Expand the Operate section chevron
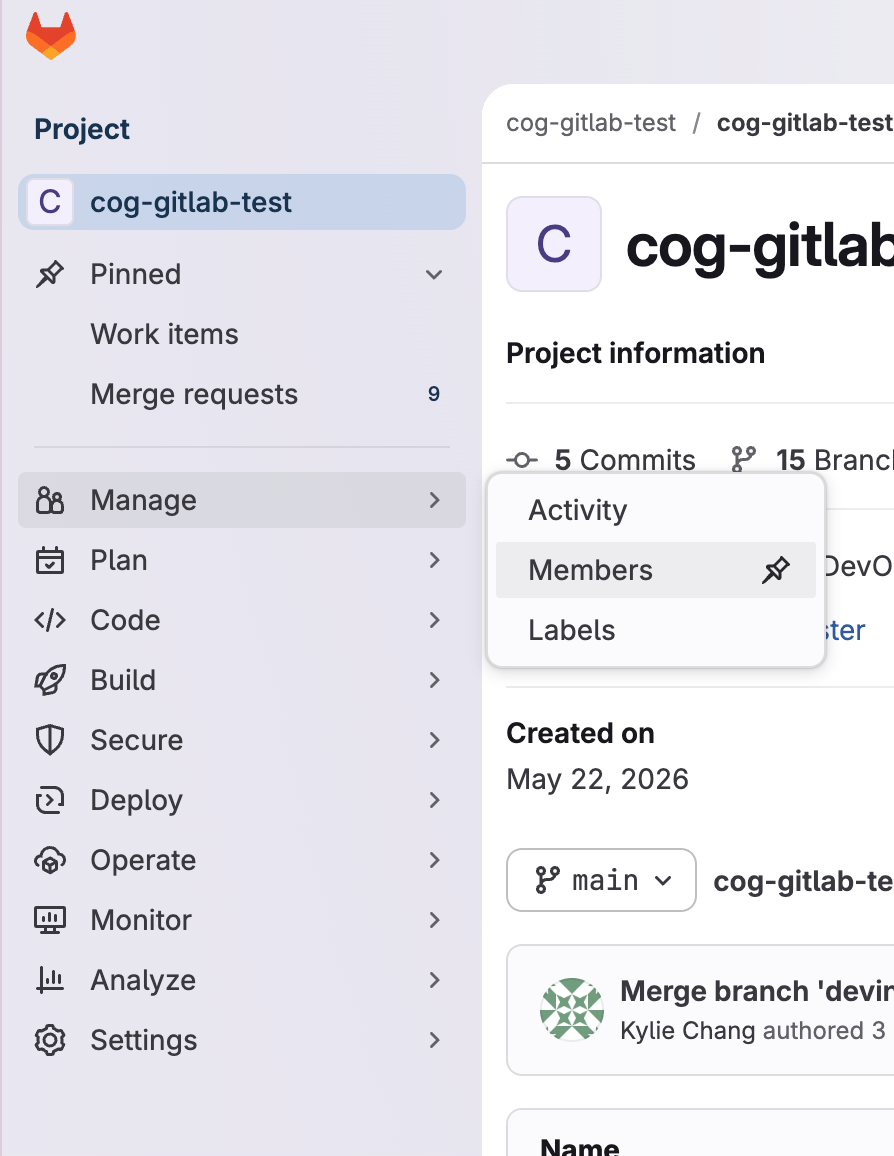This screenshot has height=1156, width=894. pyautogui.click(x=434, y=860)
